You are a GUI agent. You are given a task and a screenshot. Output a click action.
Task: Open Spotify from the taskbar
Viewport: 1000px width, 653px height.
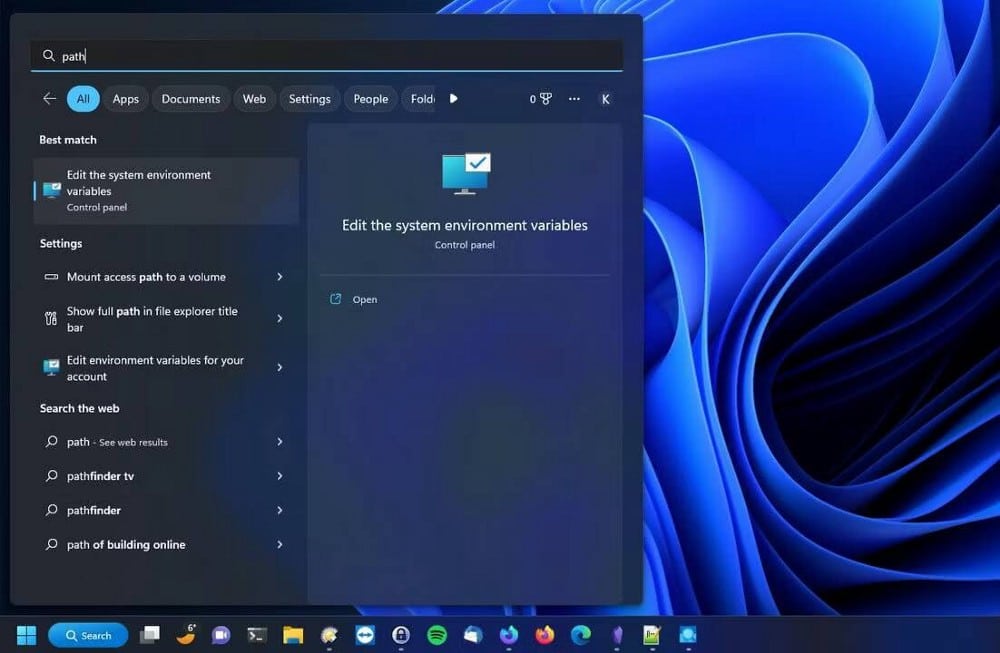tap(437, 635)
